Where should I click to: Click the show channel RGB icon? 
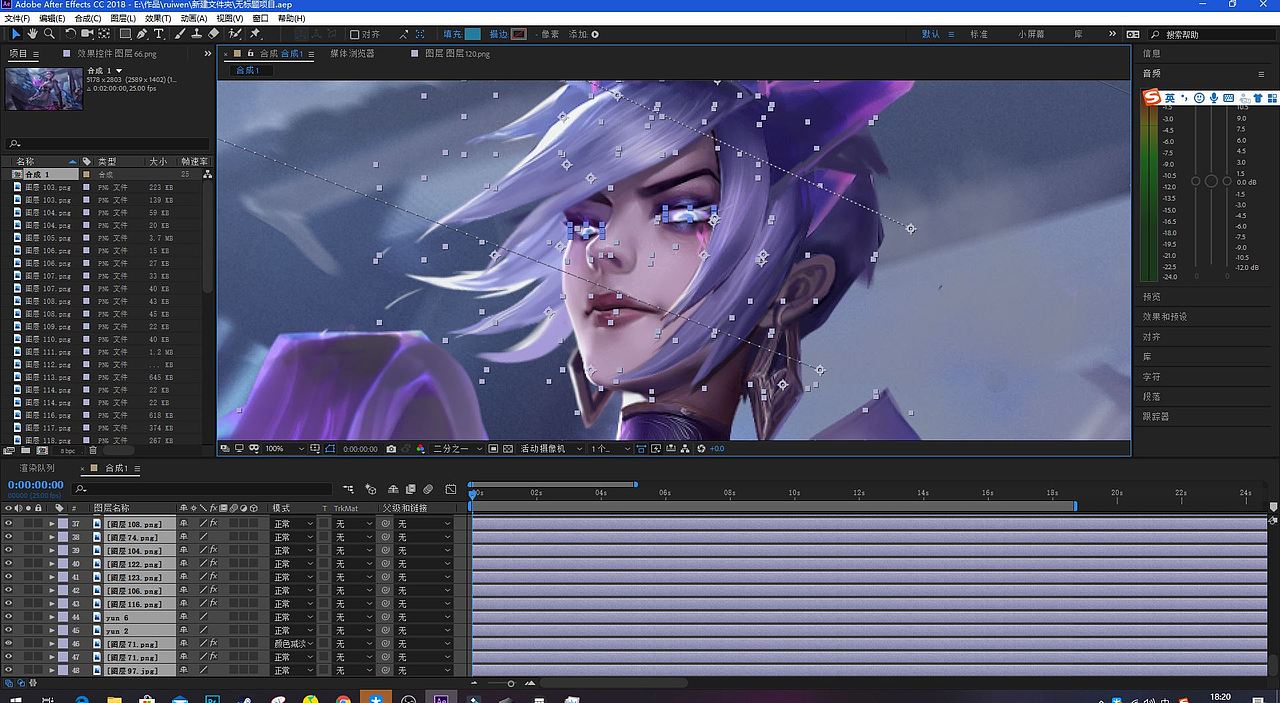point(421,449)
